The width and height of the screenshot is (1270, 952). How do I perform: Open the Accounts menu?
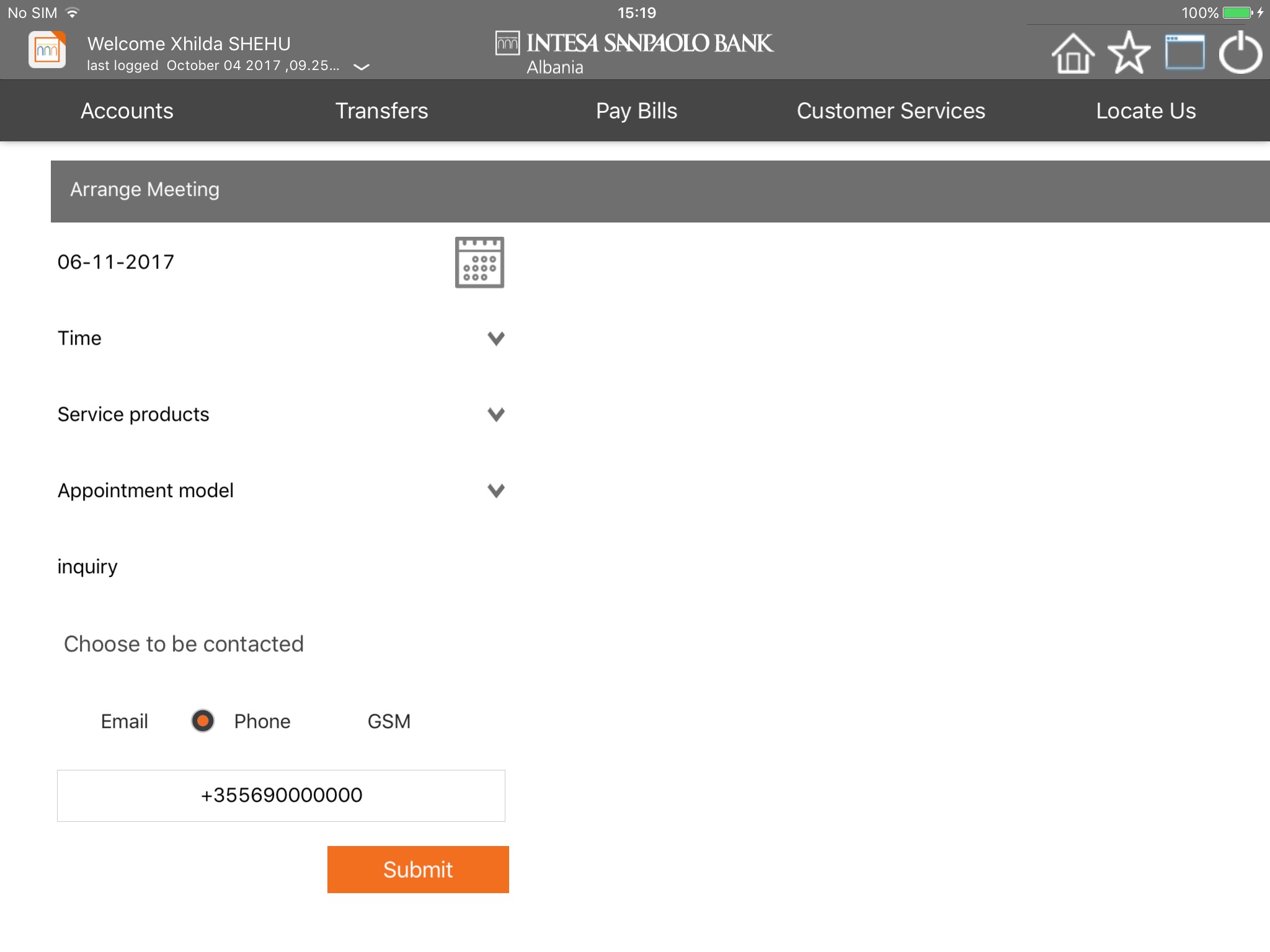coord(126,111)
